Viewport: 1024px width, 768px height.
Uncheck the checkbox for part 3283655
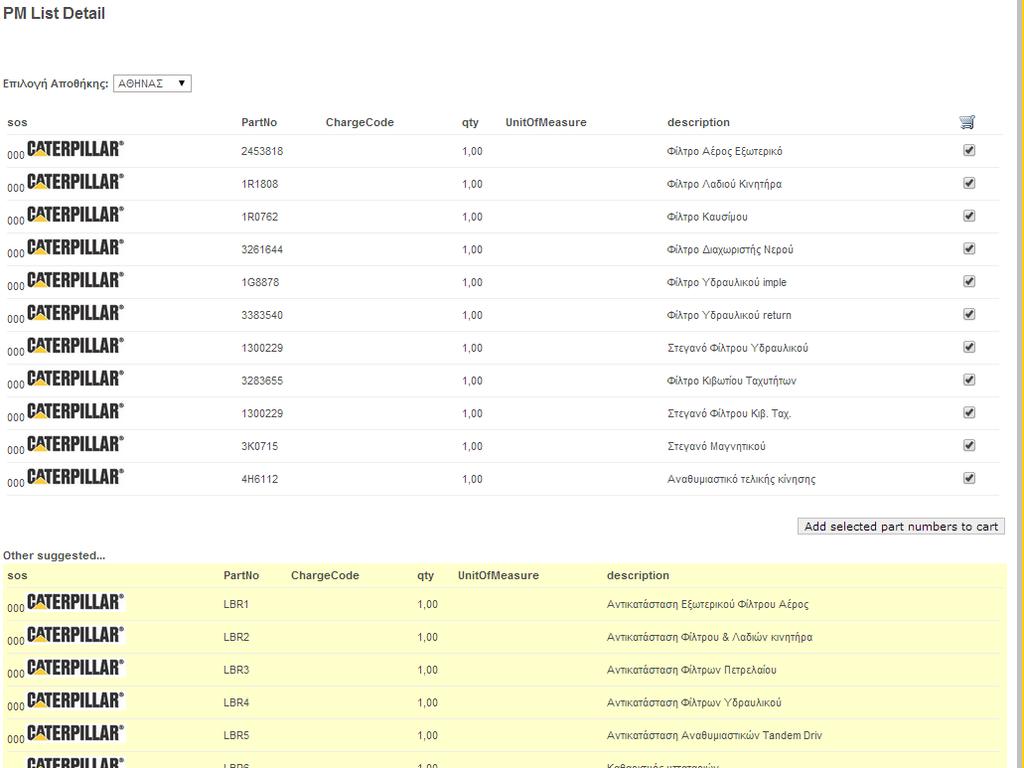click(x=969, y=379)
